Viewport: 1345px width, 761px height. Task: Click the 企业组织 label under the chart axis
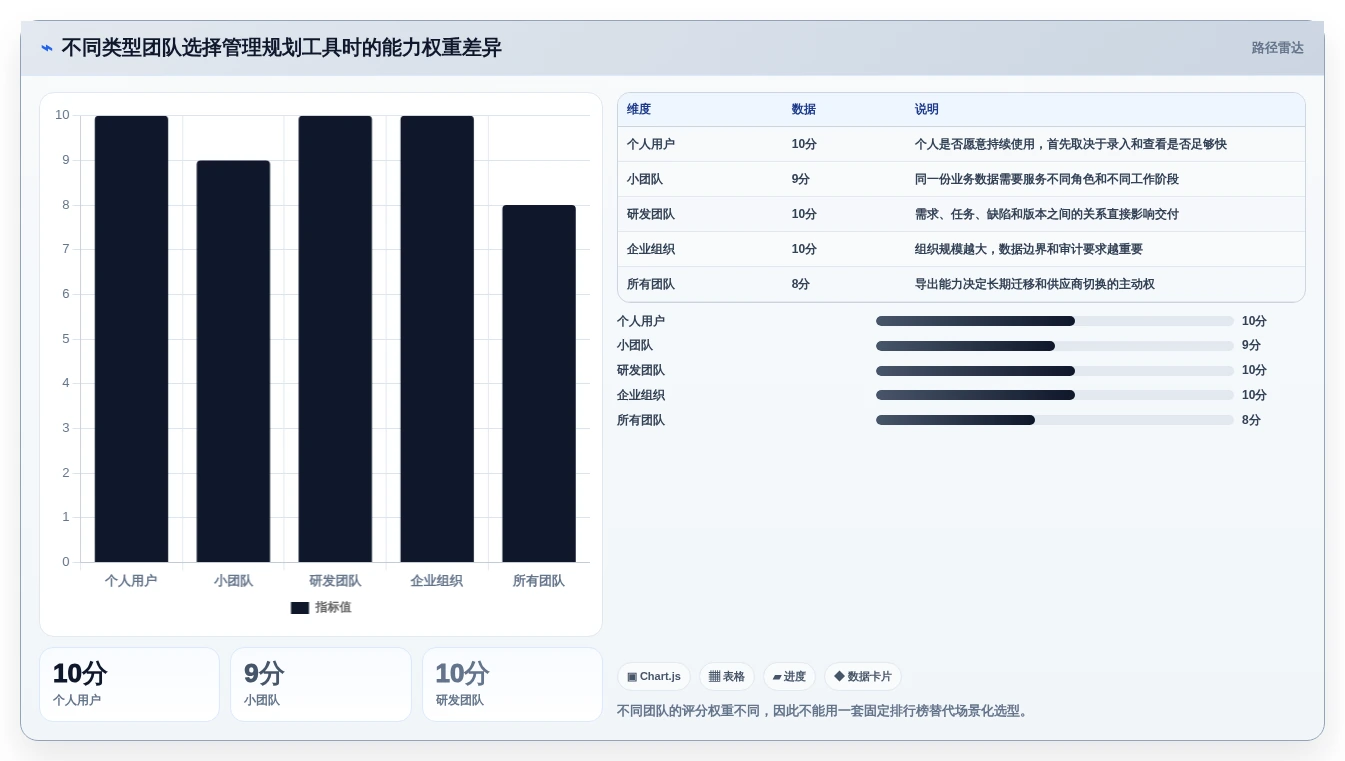(437, 581)
